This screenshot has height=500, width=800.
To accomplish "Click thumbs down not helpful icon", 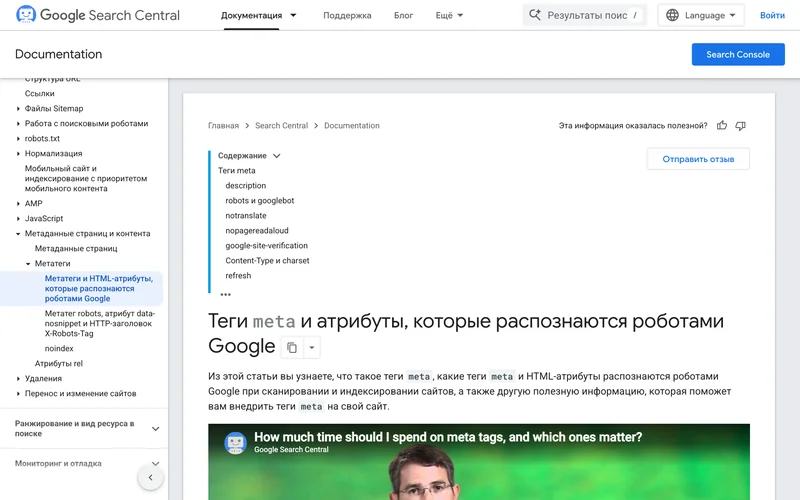I will 740,126.
